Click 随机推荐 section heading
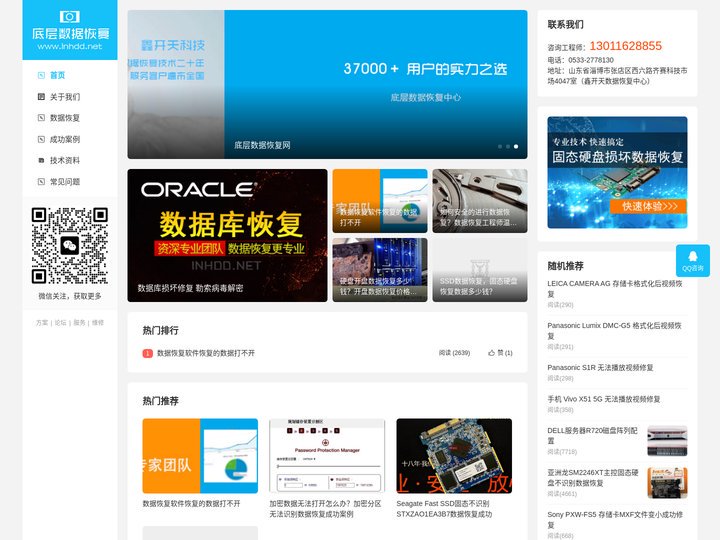The image size is (720, 540). point(565,266)
